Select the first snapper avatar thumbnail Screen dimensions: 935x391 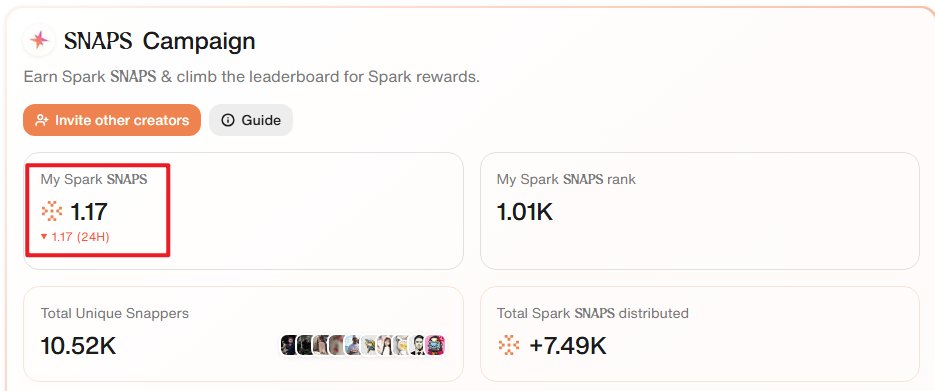[289, 345]
